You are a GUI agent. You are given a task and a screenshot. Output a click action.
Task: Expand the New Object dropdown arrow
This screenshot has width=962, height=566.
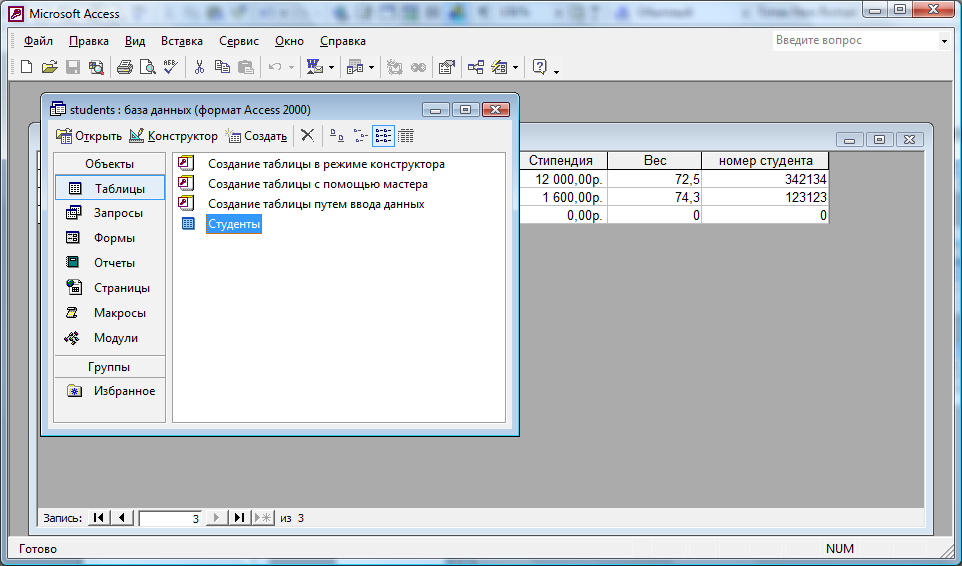pos(515,67)
